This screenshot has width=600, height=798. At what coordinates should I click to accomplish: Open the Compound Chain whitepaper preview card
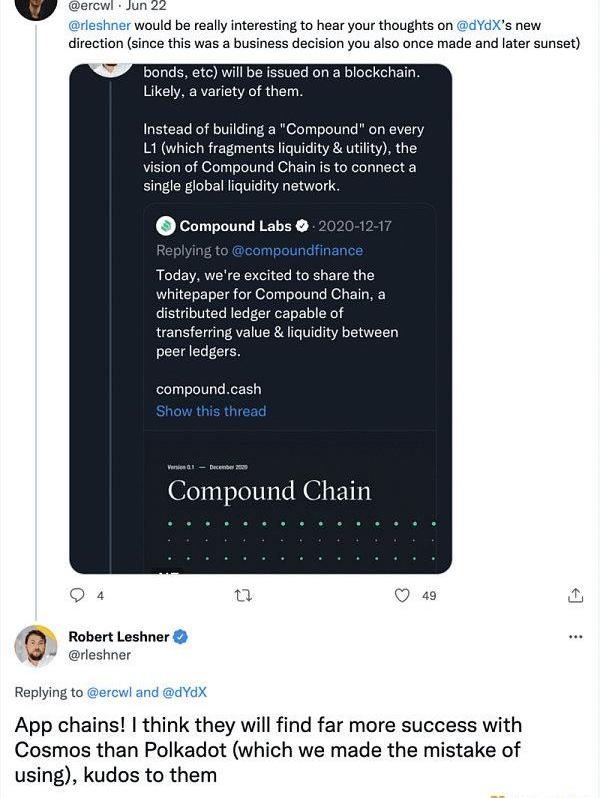point(290,500)
